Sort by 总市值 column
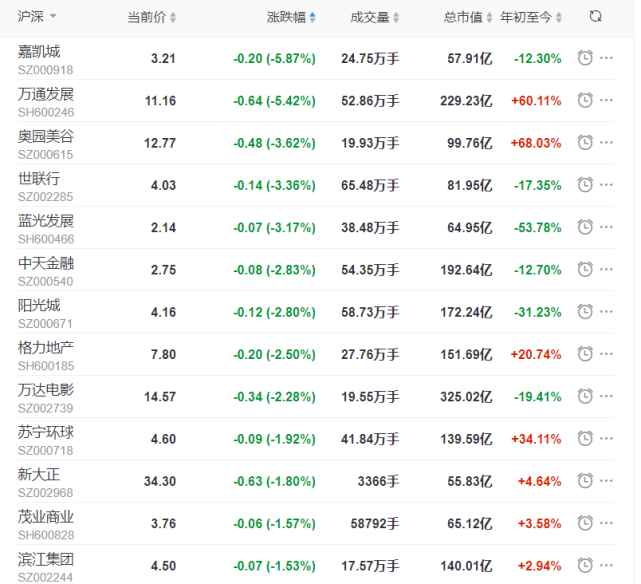 coord(468,17)
